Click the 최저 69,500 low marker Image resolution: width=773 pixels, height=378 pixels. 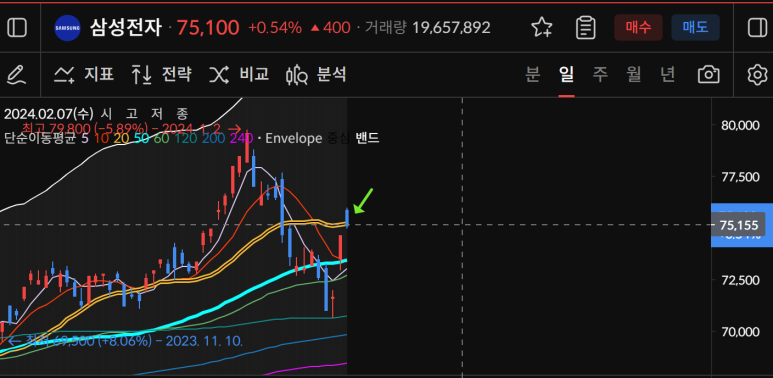click(126, 341)
